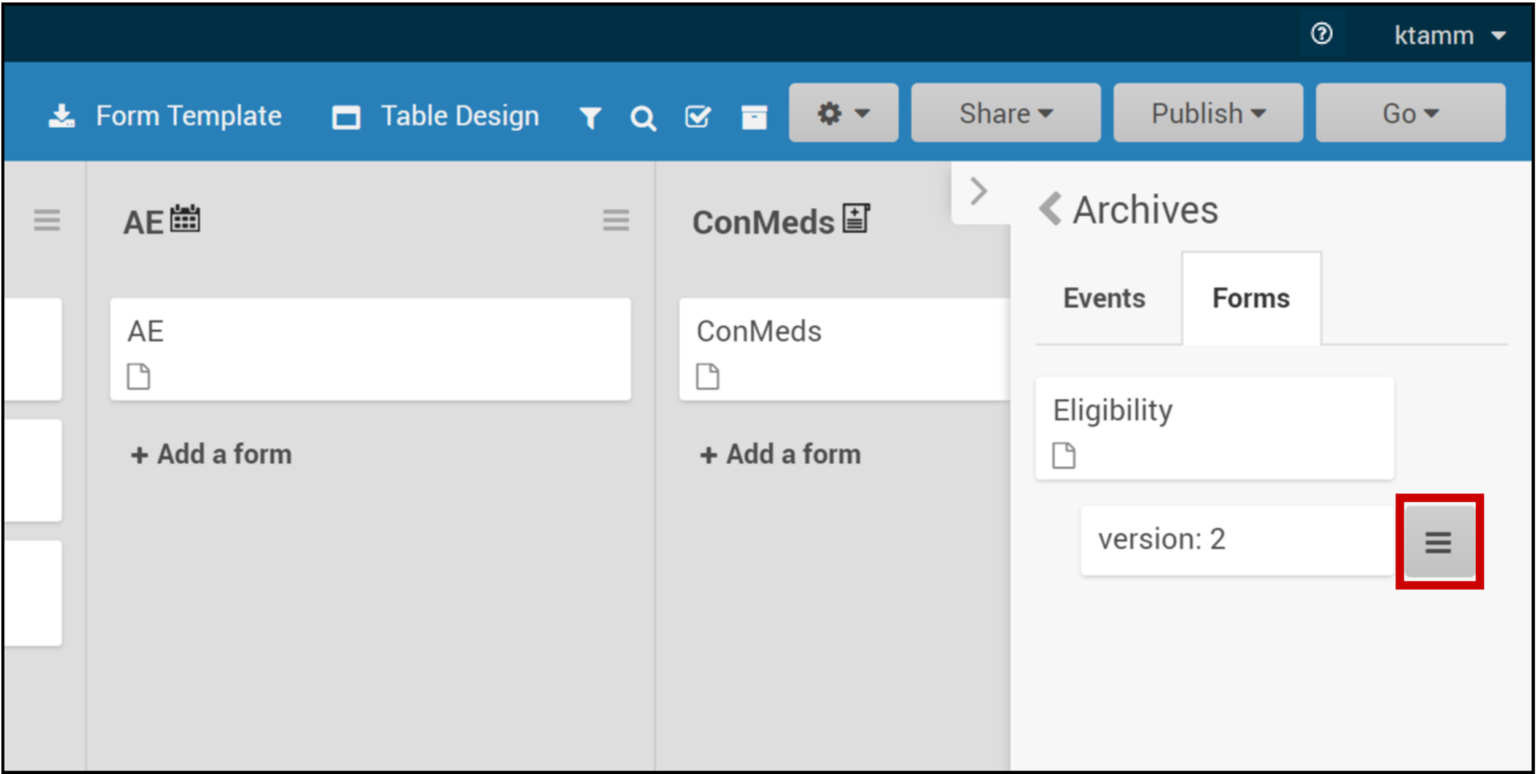Screen dimensions: 1536x774
Task: Open the AE column hamburger menu
Action: [616, 220]
